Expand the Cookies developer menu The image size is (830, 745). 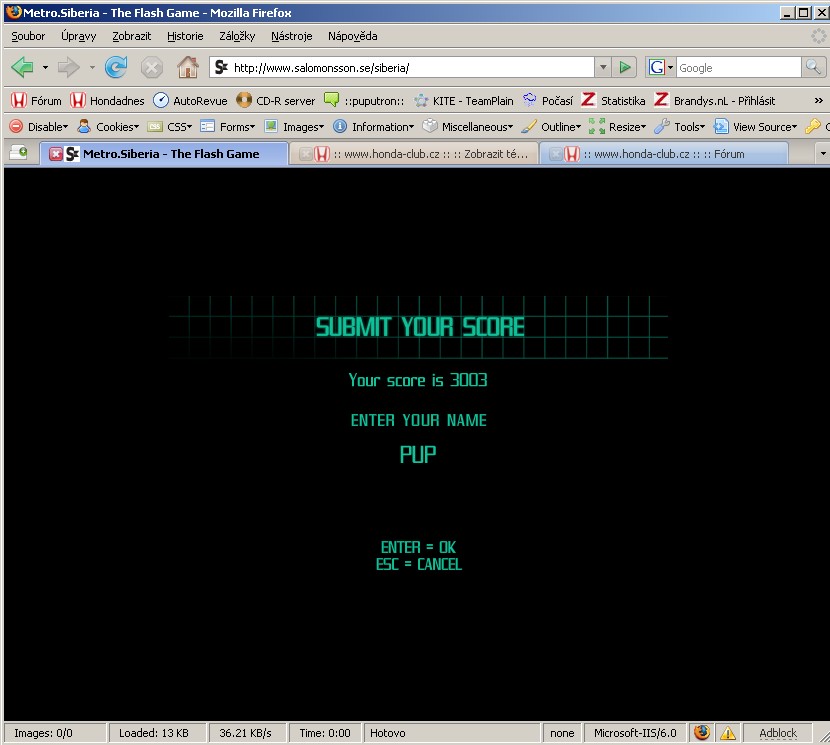pos(107,127)
